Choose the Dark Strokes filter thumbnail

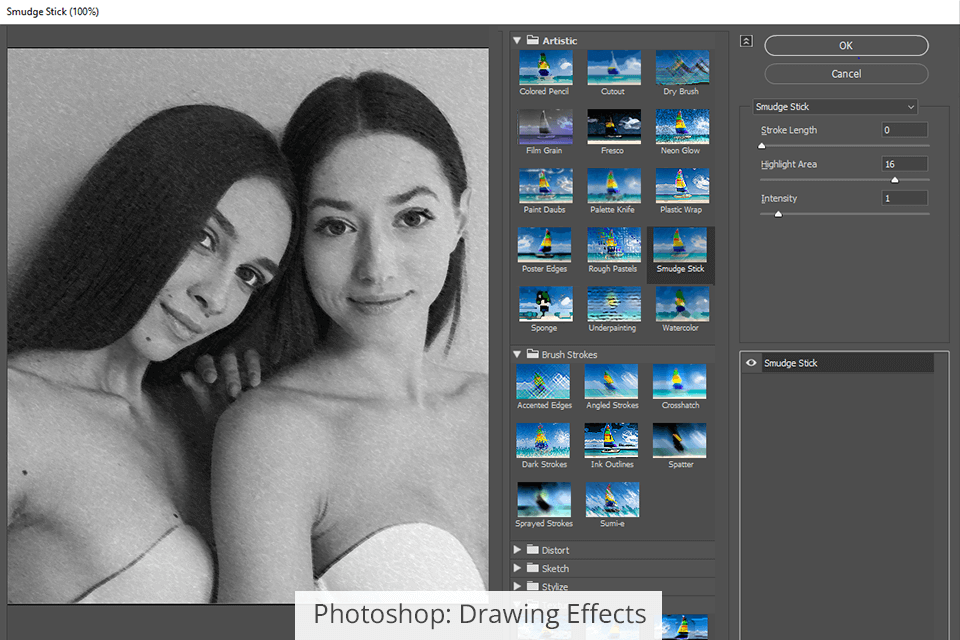coord(543,440)
